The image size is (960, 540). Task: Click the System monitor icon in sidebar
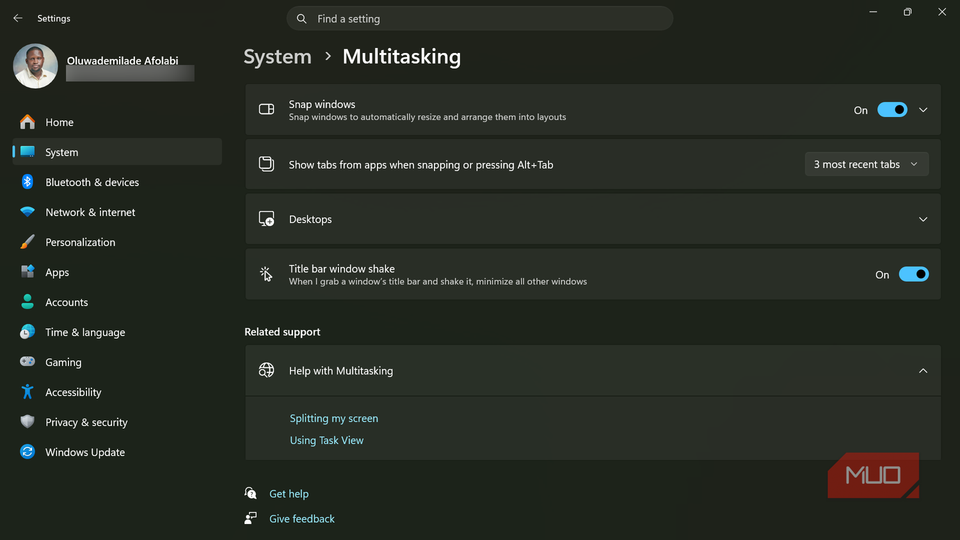28,152
